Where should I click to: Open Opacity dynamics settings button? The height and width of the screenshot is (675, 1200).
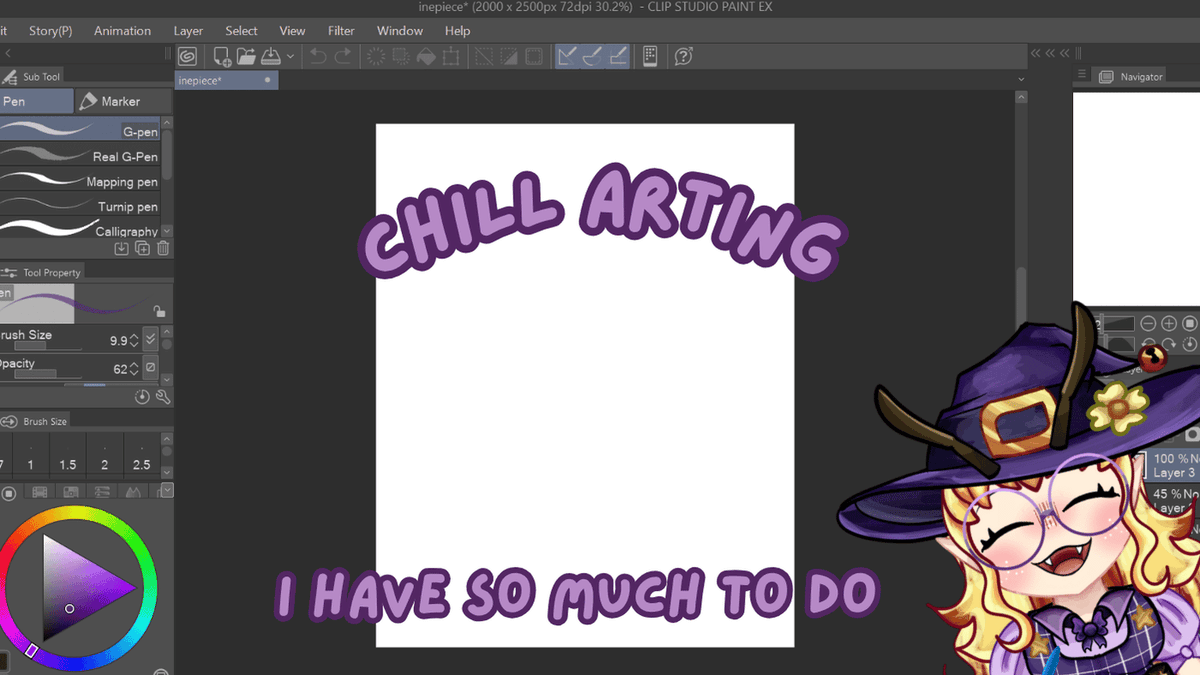coord(151,368)
